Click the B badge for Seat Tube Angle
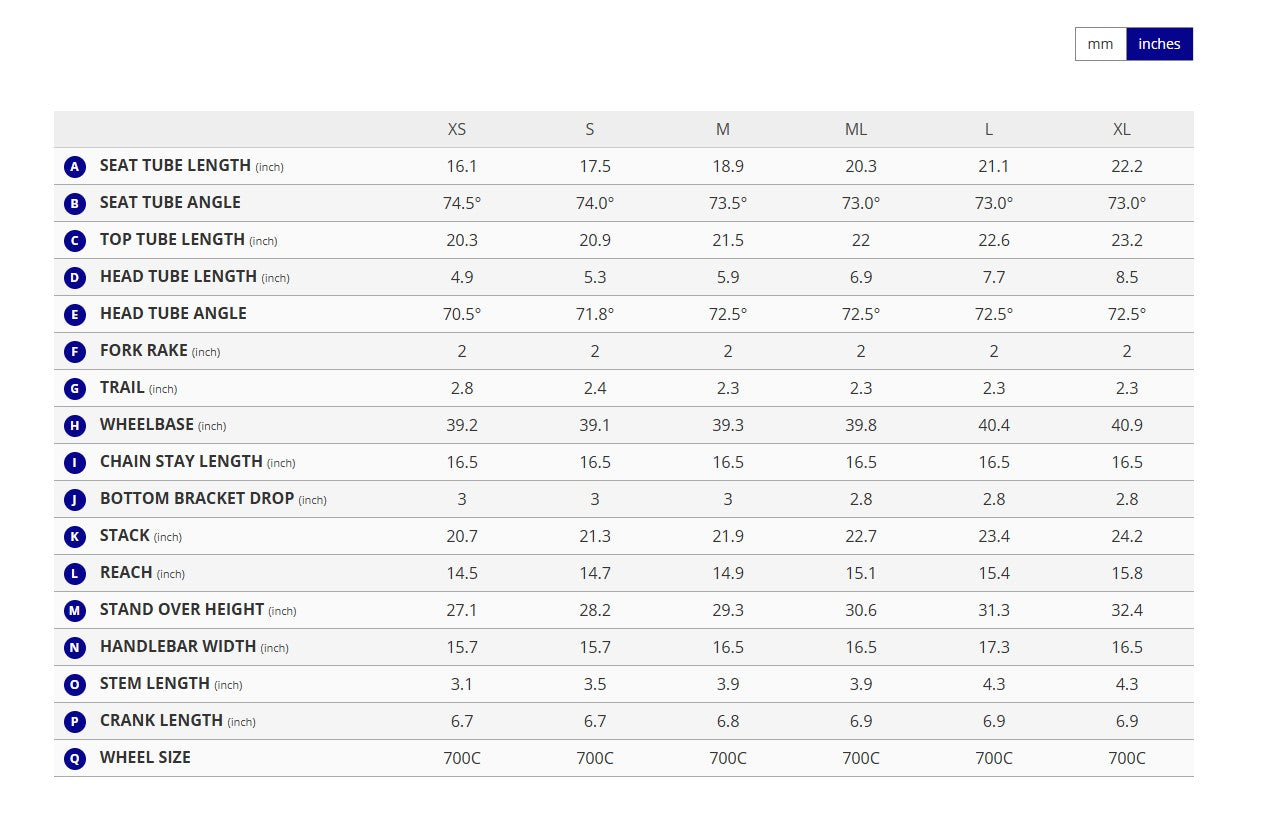The width and height of the screenshot is (1262, 816). (x=75, y=204)
